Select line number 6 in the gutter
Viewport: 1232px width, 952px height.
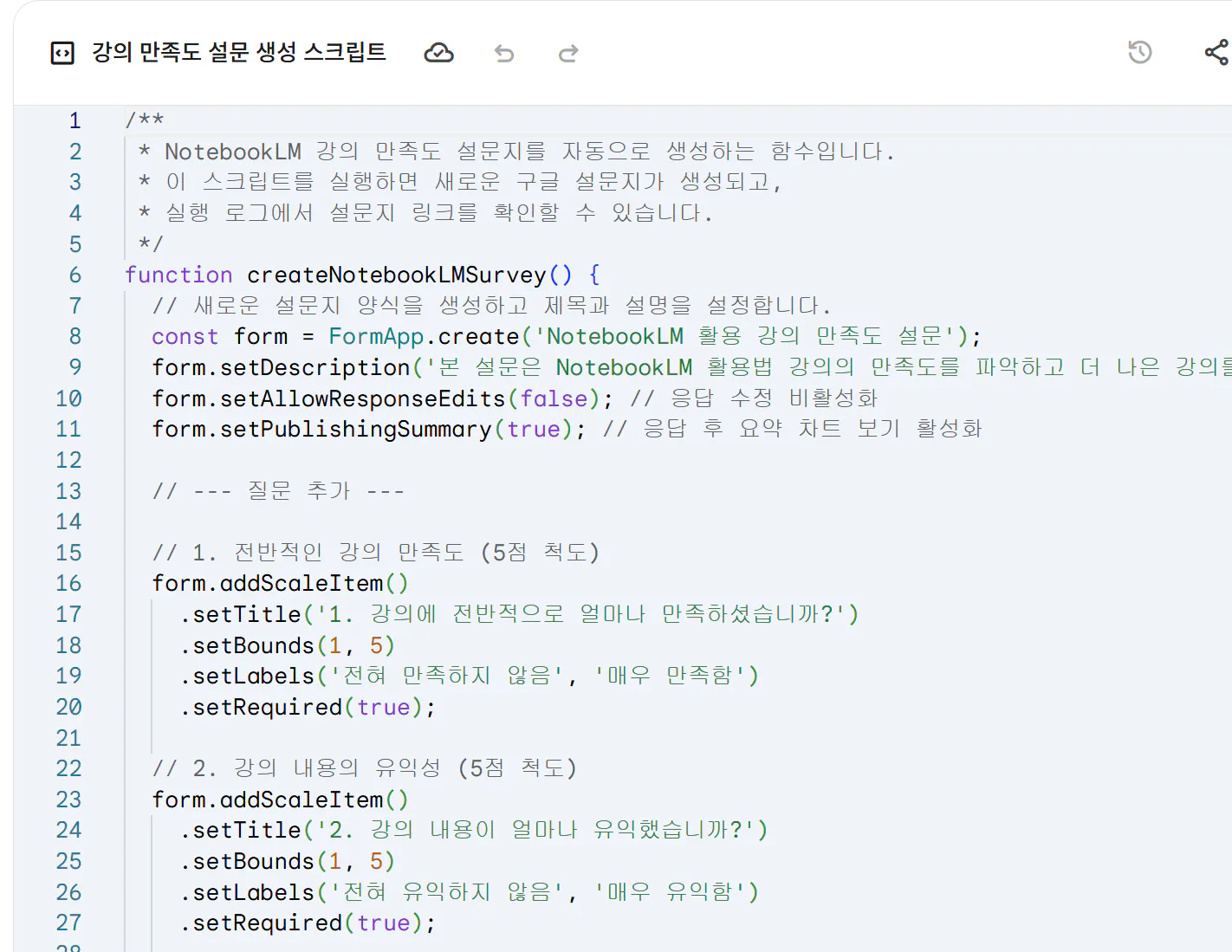click(75, 275)
